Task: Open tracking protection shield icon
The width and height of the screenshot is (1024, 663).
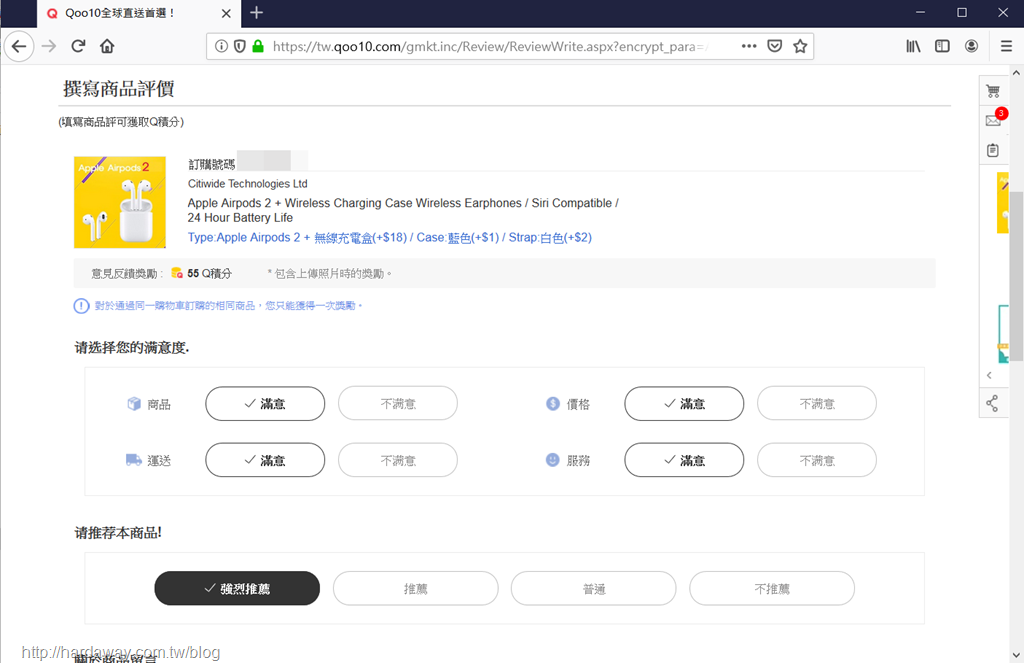Action: [240, 46]
